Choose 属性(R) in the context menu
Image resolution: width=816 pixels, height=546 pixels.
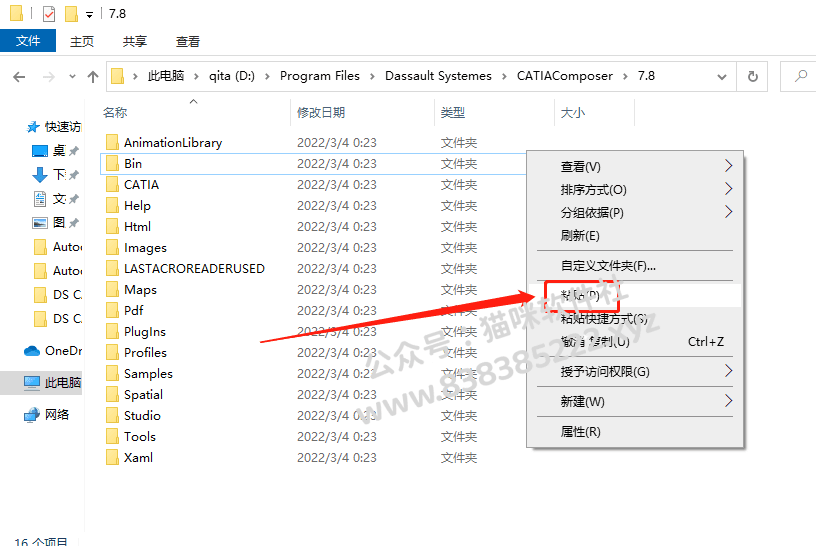pos(635,431)
